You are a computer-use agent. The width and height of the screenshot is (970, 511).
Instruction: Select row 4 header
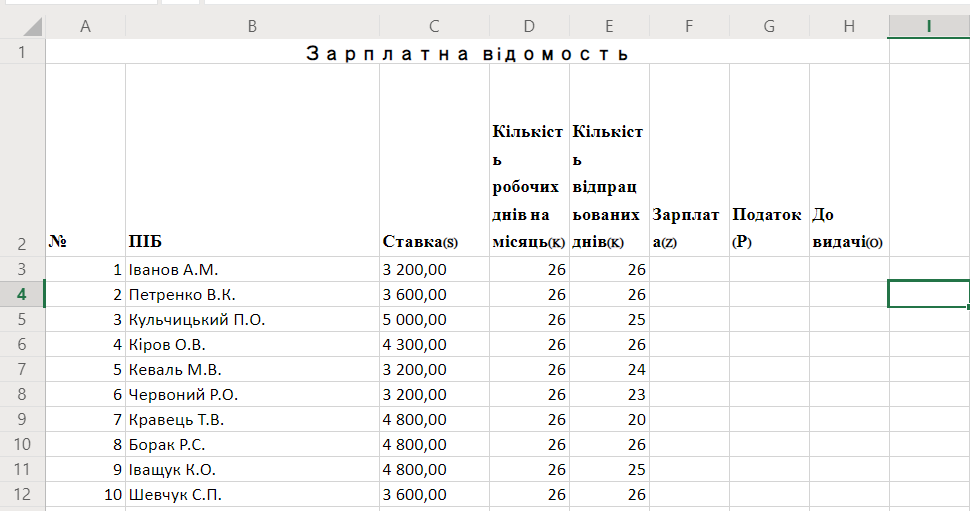(22, 294)
